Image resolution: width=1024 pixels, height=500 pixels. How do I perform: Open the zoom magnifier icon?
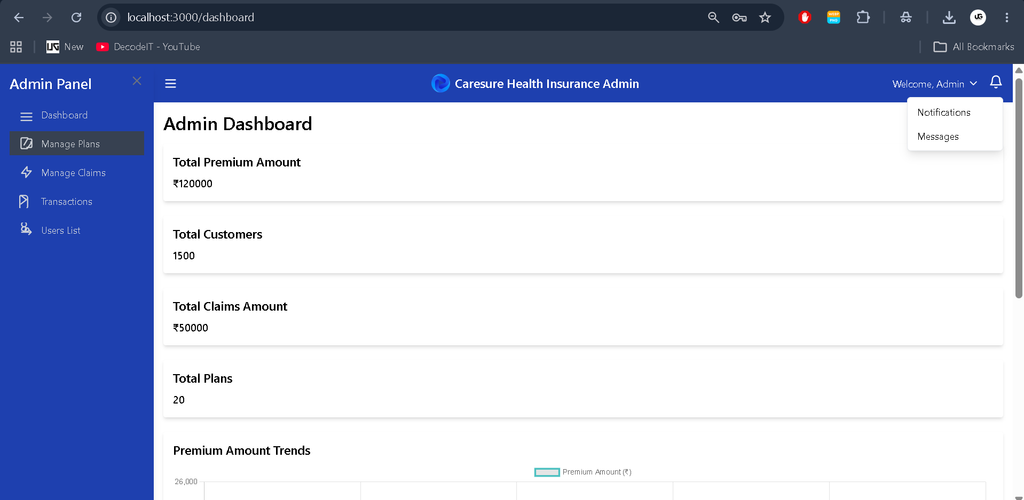713,18
